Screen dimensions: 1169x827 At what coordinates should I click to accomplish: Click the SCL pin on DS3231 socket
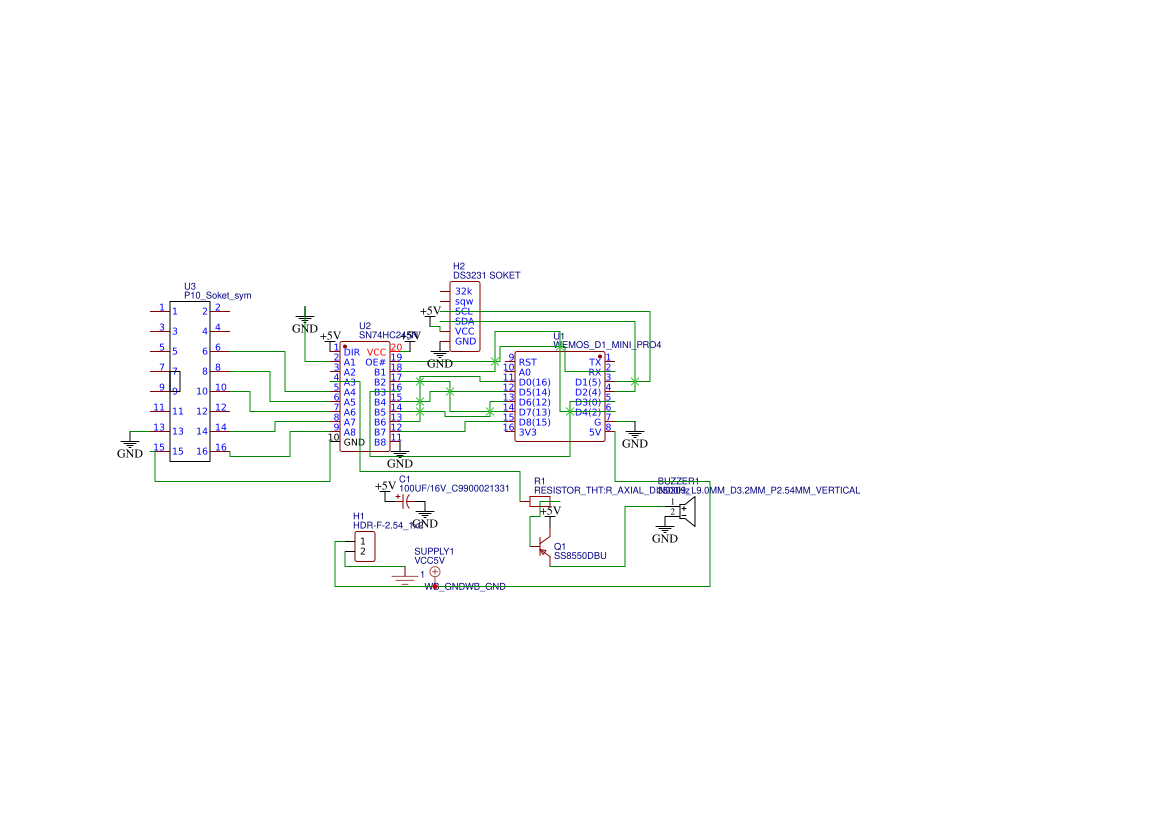464,312
